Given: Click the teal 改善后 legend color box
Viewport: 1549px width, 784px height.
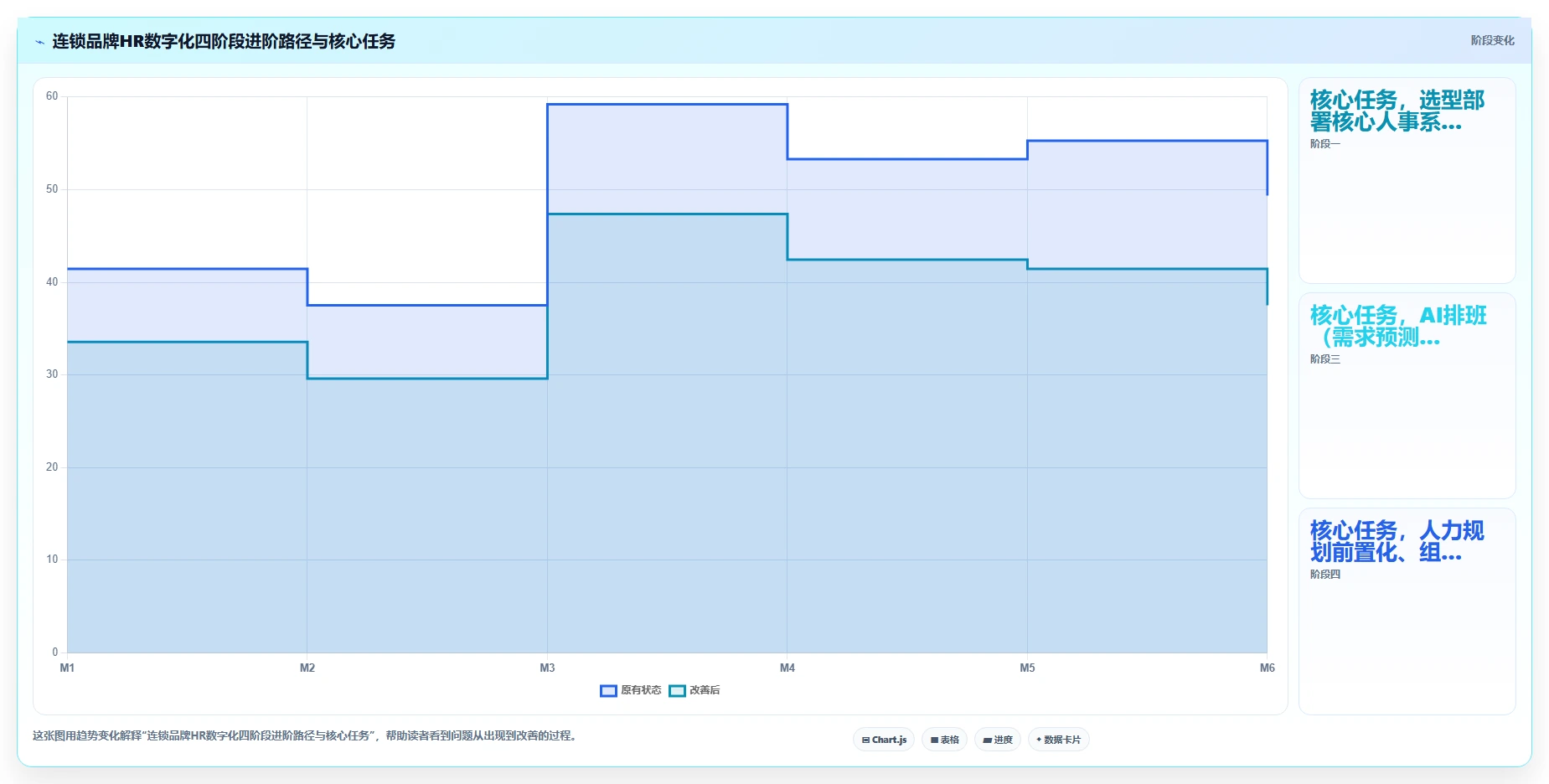Looking at the screenshot, I should [677, 690].
